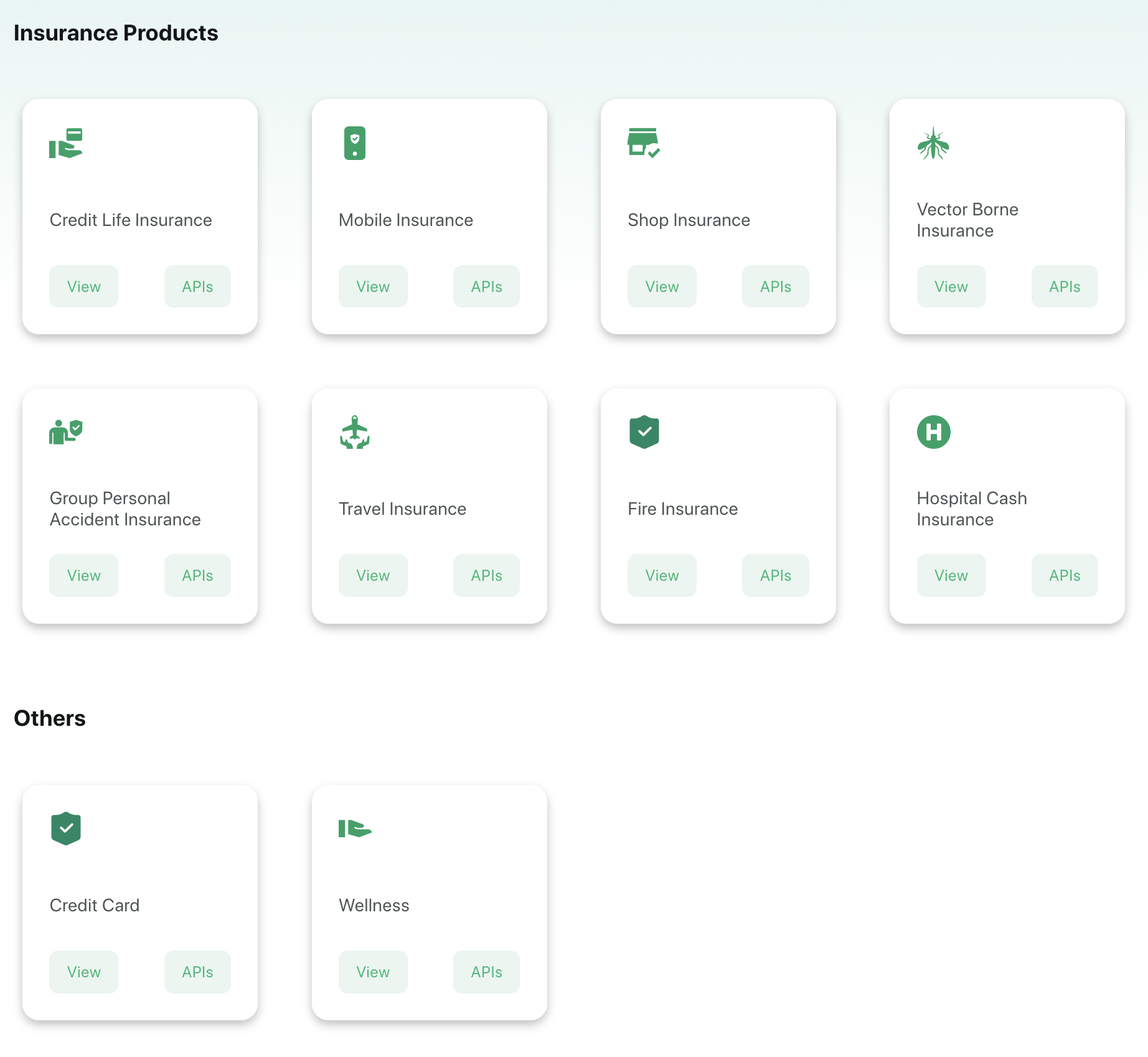
Task: Click the Group Personal Accident person-shield icon
Action: coord(66,432)
